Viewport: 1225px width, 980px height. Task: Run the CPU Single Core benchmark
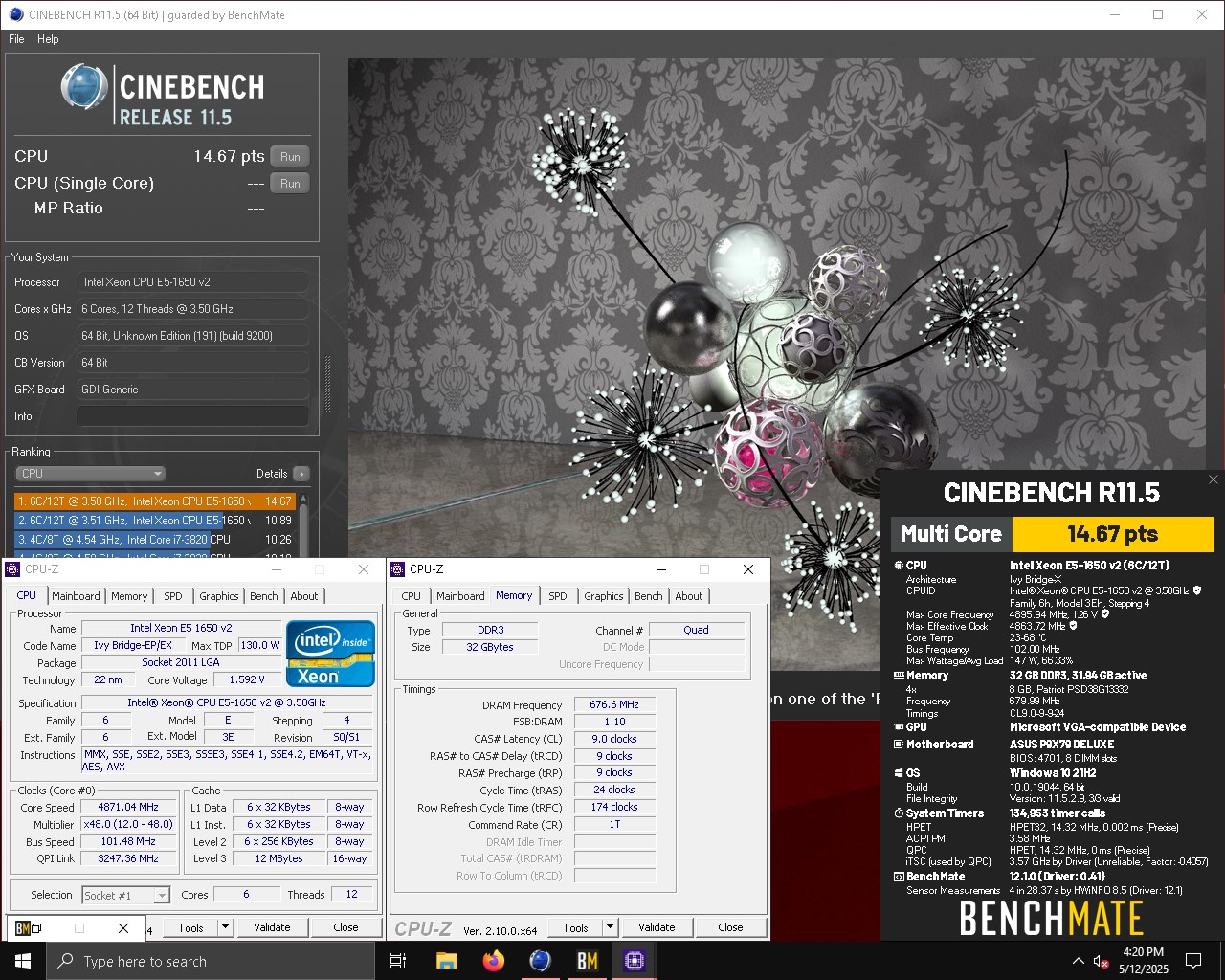pos(290,184)
